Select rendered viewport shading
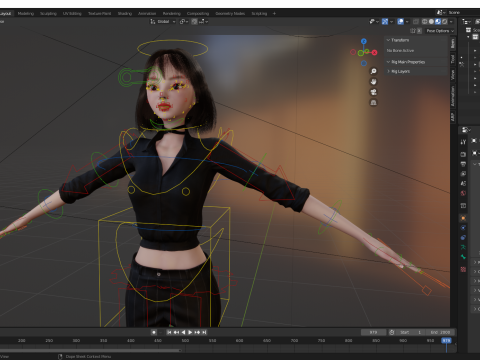 (445, 22)
